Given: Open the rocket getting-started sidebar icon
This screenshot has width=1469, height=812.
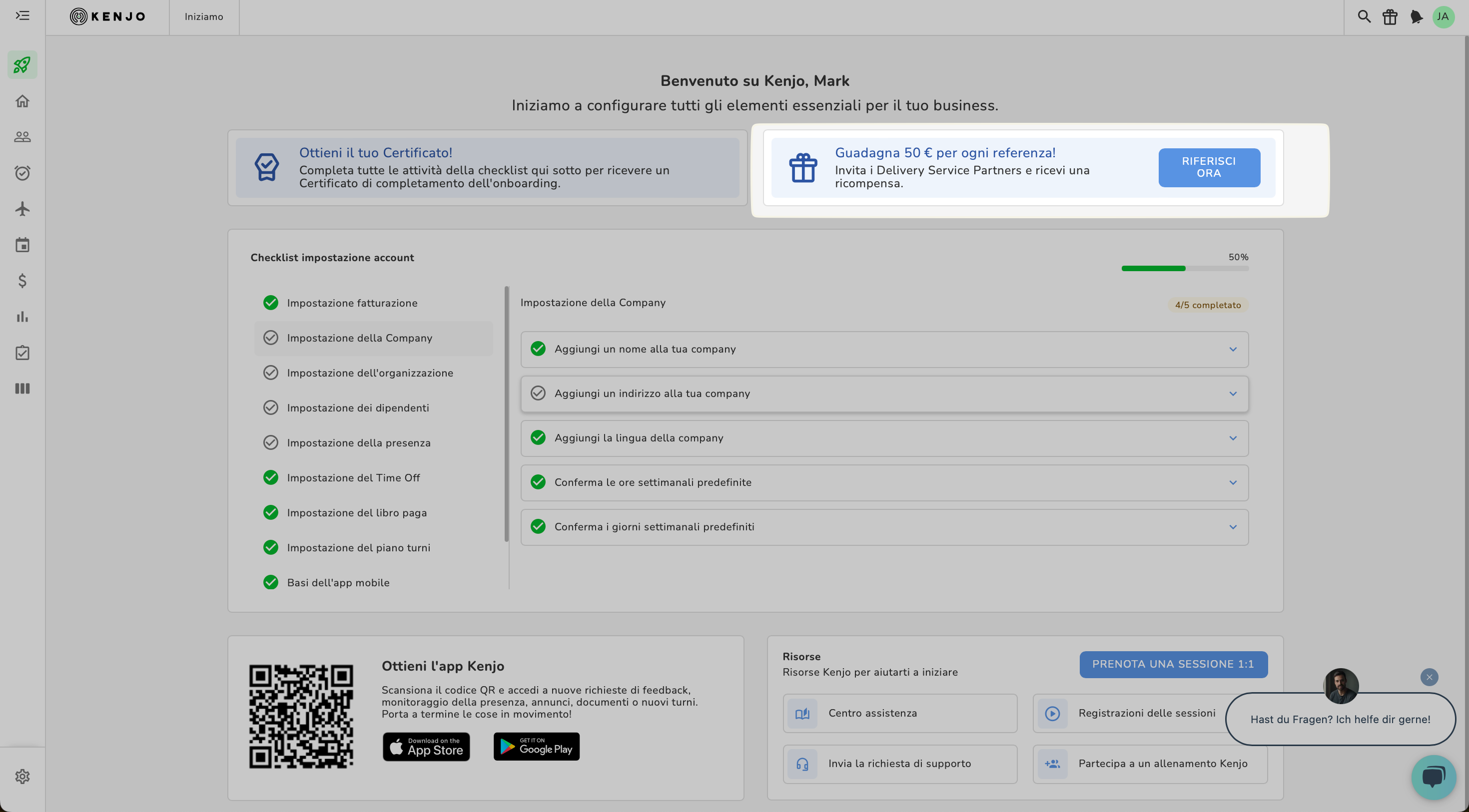Looking at the screenshot, I should pos(22,65).
